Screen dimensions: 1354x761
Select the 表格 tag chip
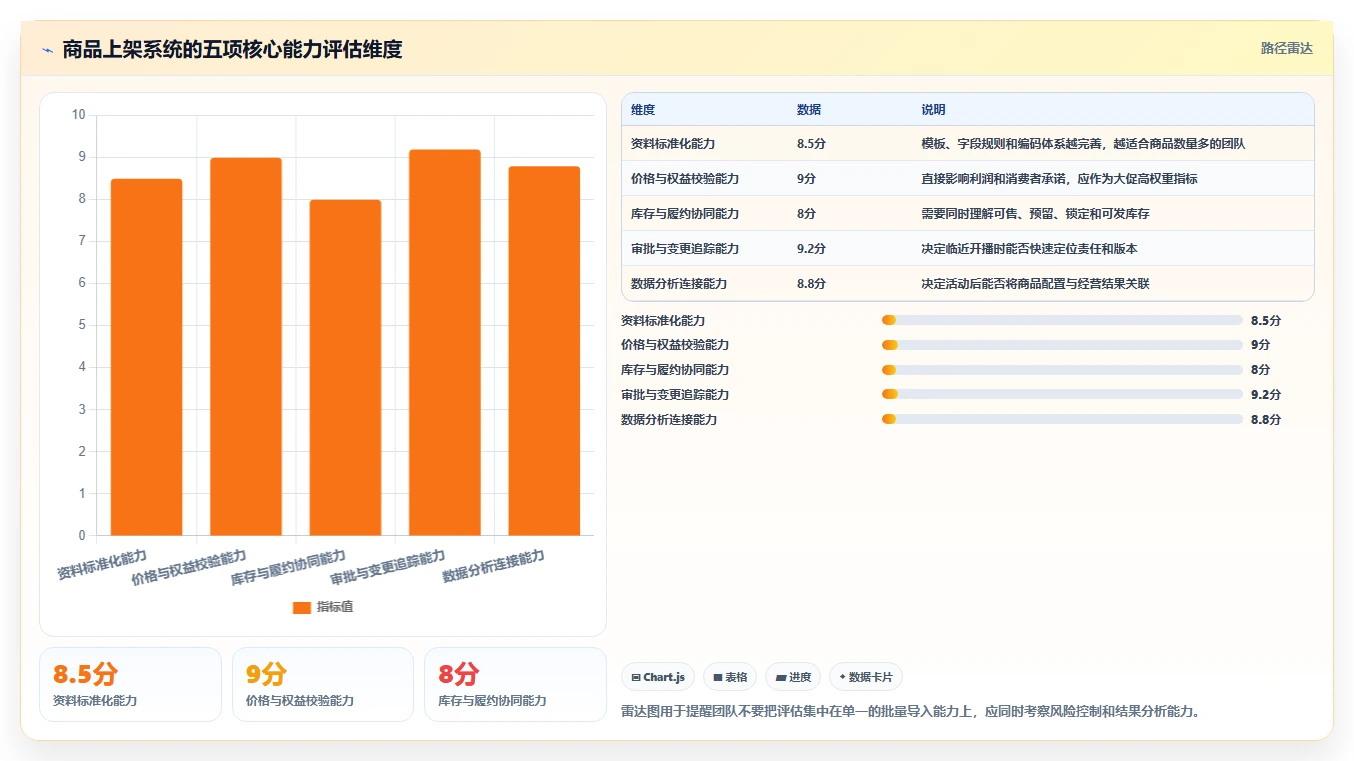click(729, 677)
